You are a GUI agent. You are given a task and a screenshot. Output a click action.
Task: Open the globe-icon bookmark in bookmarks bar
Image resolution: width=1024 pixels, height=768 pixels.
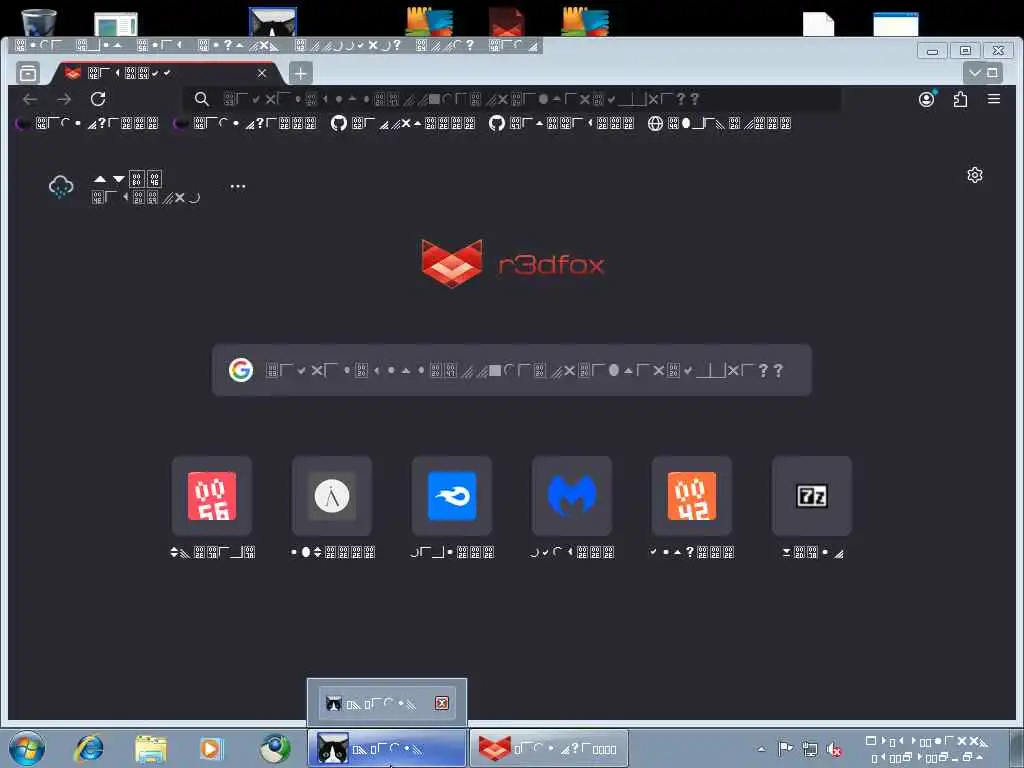pyautogui.click(x=720, y=123)
